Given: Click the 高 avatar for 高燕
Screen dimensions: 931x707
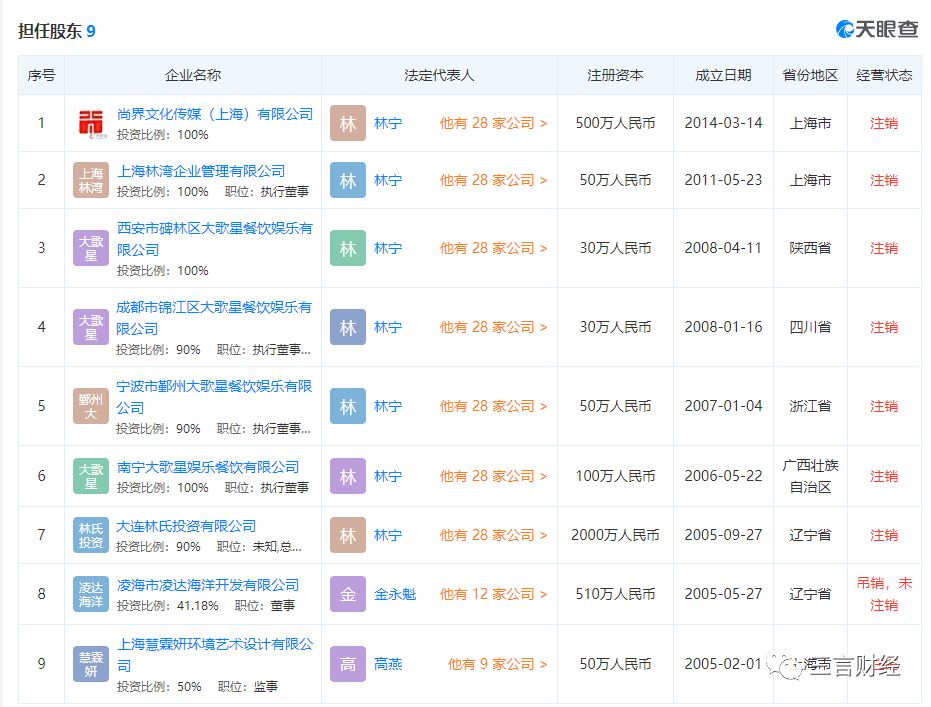Looking at the screenshot, I should point(348,664).
